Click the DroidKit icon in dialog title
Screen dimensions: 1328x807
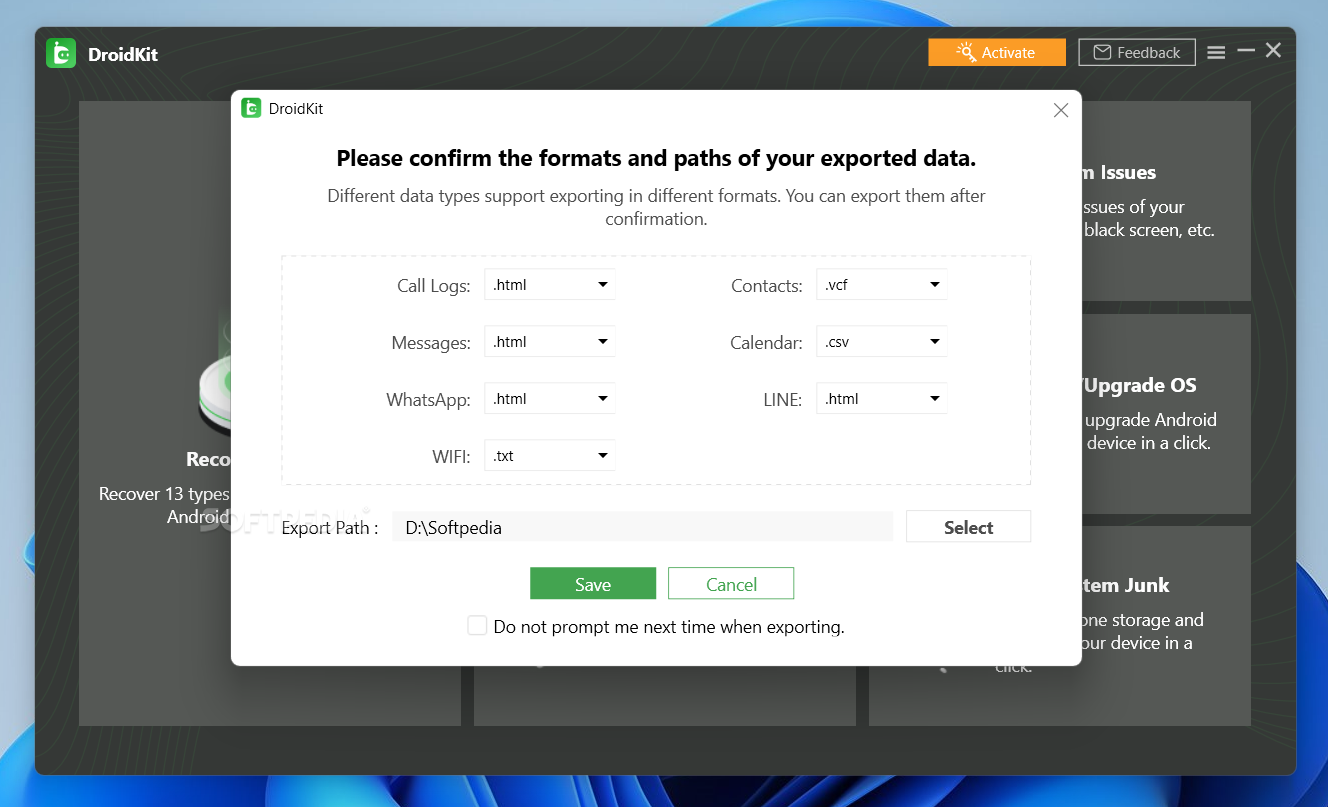pyautogui.click(x=251, y=108)
